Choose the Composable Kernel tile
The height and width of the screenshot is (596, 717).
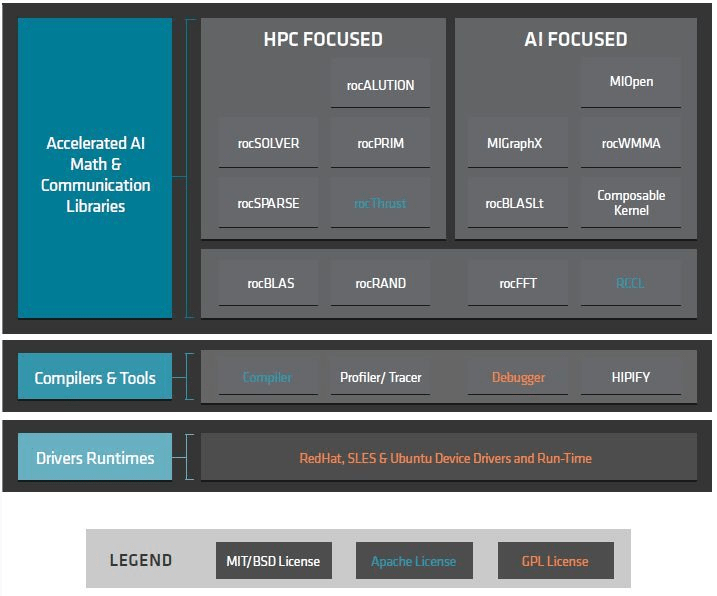(x=631, y=203)
